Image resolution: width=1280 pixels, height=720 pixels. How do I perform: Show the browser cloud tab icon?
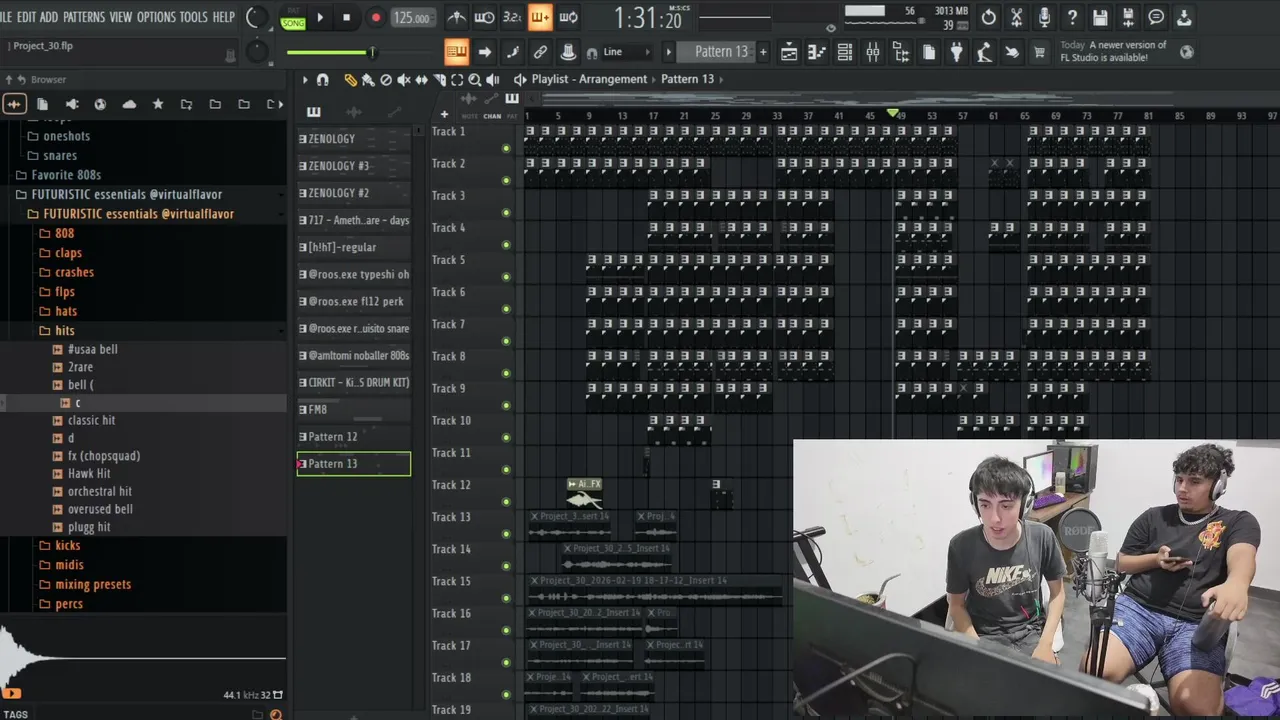coord(129,104)
